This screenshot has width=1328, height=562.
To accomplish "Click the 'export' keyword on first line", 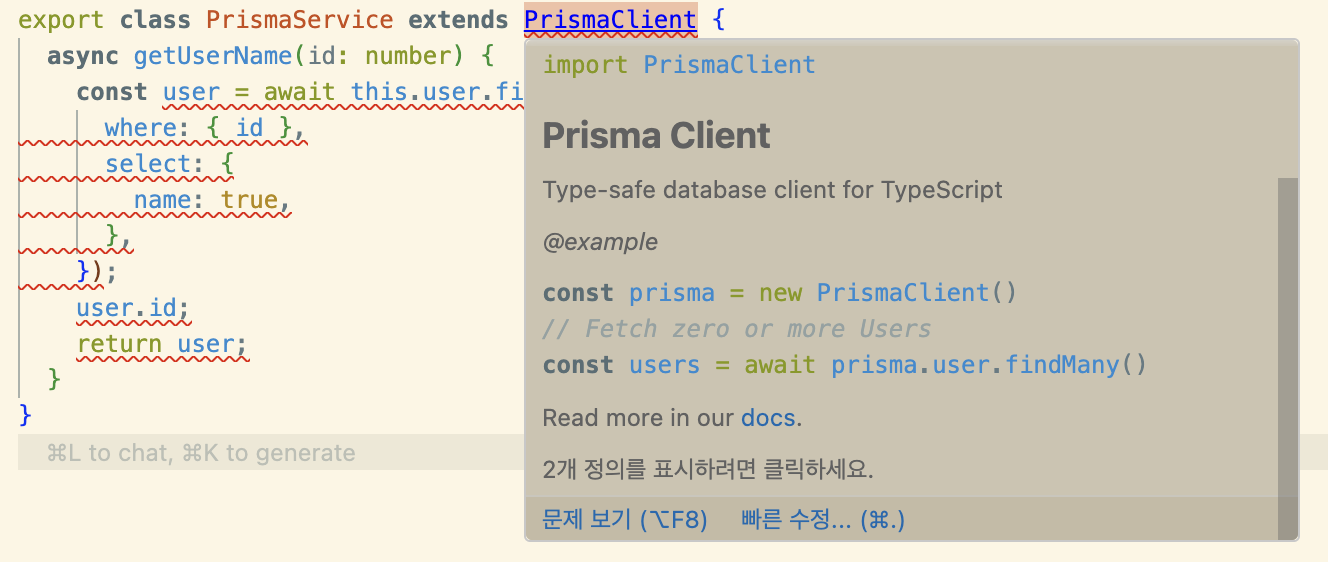I will [x=61, y=19].
